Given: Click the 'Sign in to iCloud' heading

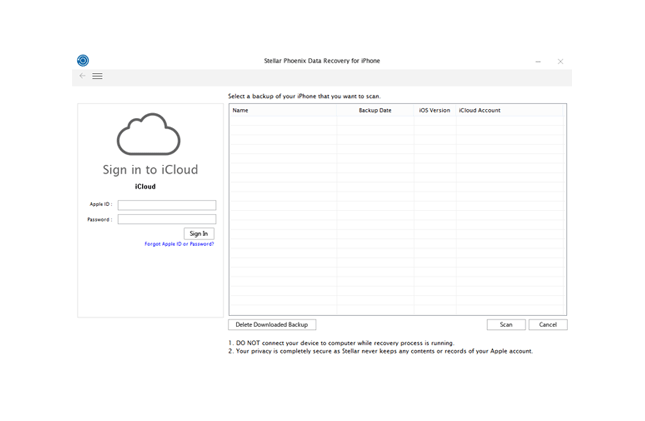Looking at the screenshot, I should pos(150,170).
